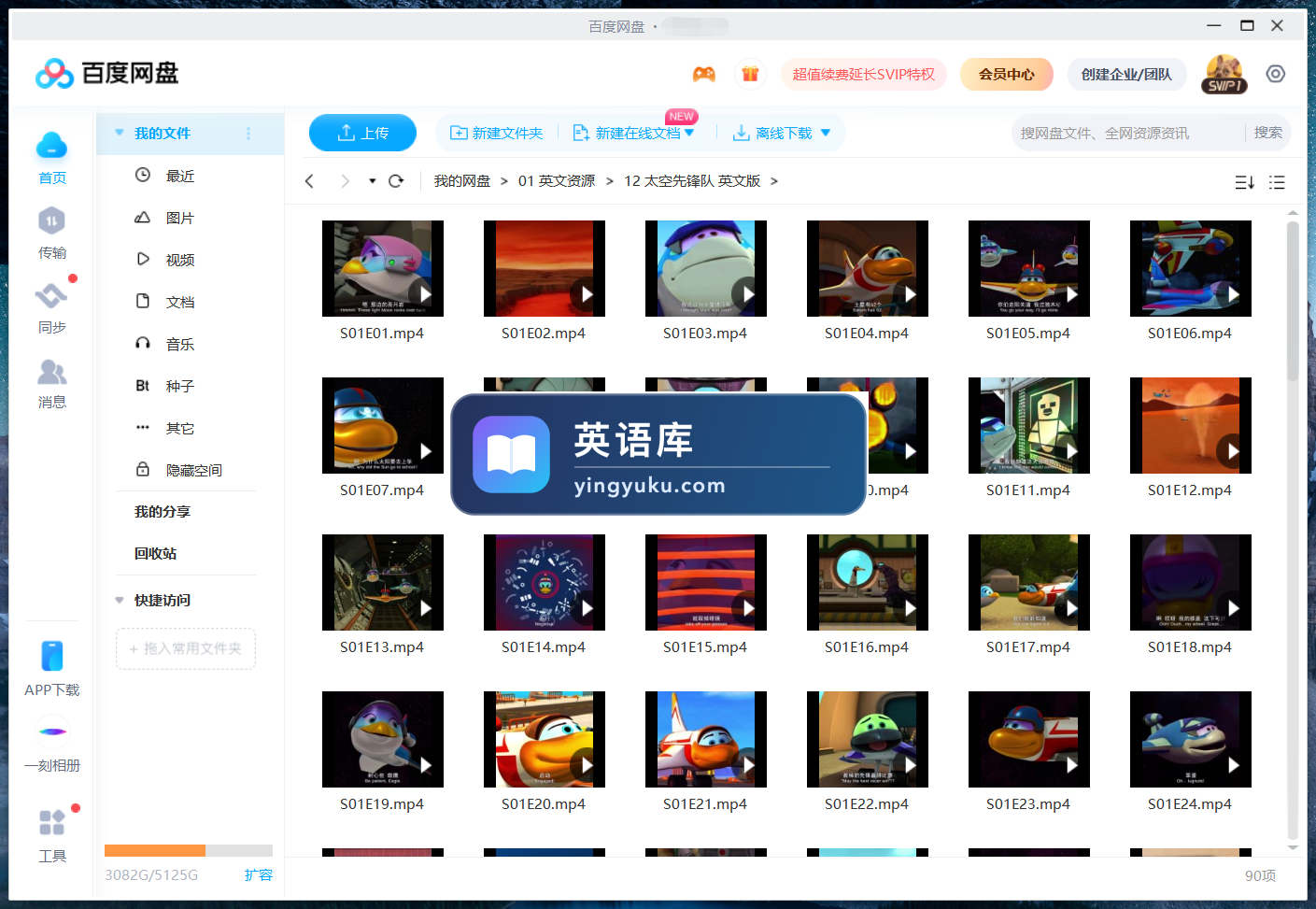Open the 消息 messages icon
Viewport: 1316px width, 909px height.
point(51,372)
